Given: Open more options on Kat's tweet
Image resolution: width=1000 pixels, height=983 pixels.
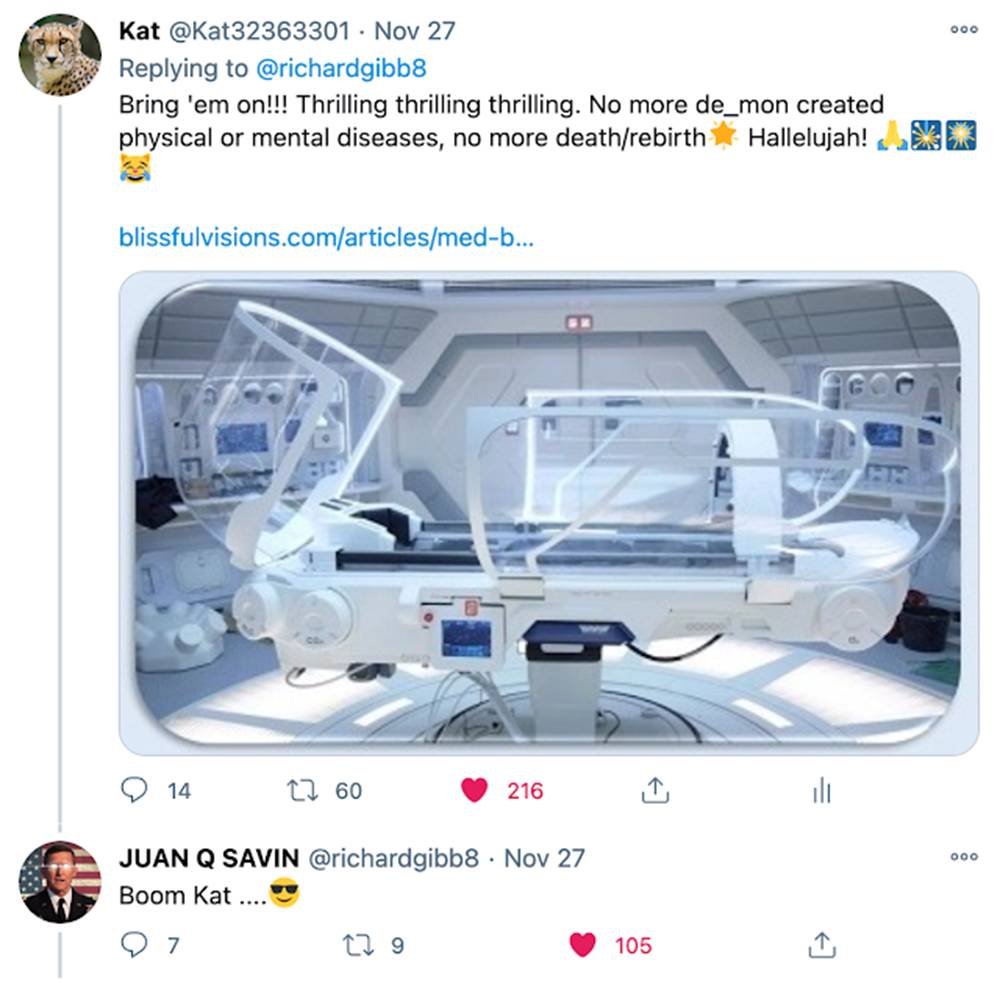Looking at the screenshot, I should point(964,30).
